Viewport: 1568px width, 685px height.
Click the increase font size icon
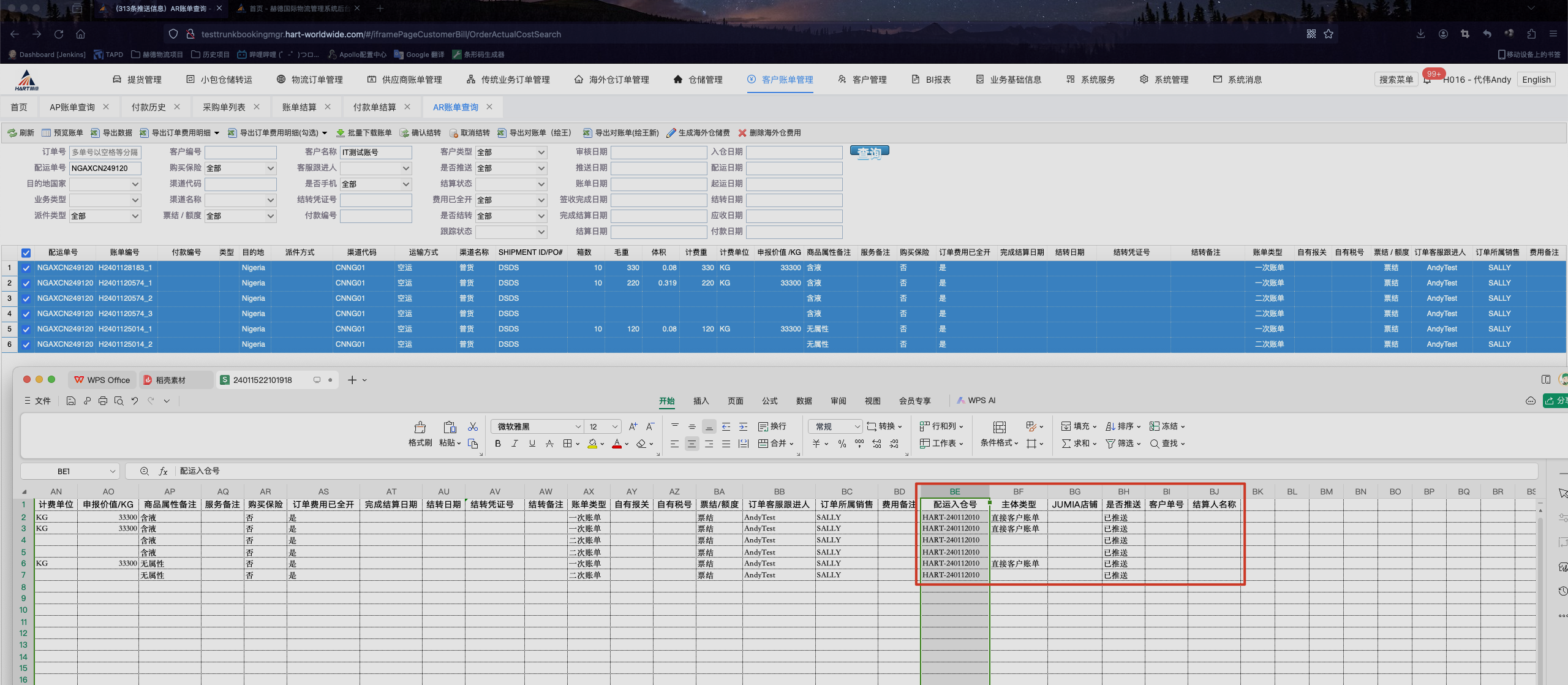click(633, 426)
